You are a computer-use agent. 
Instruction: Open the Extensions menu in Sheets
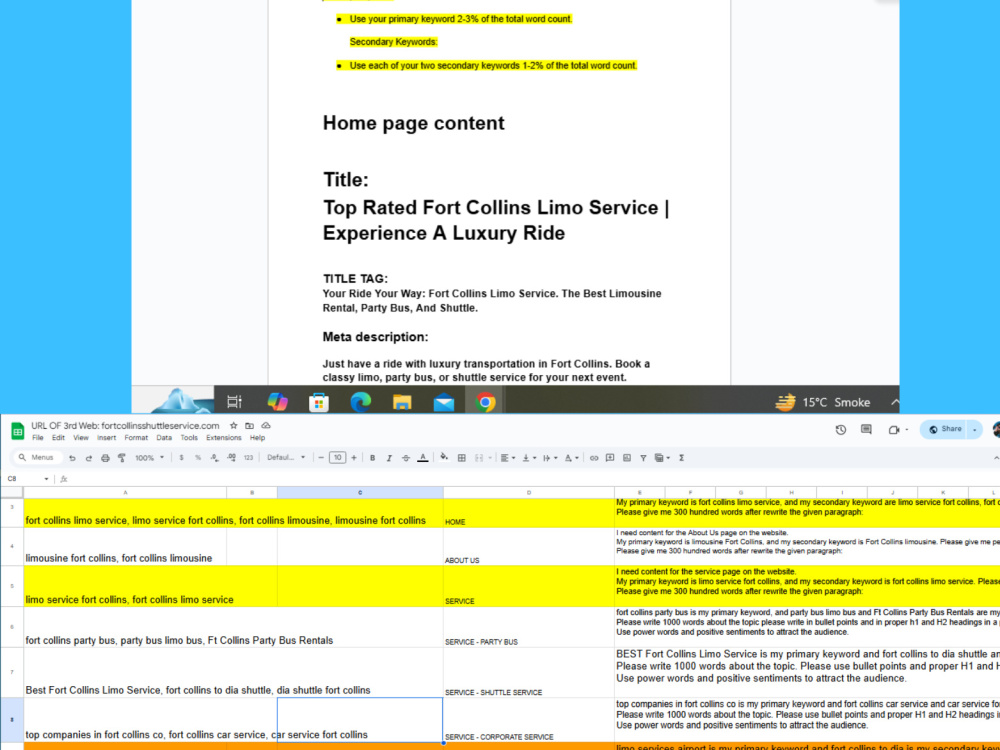[x=224, y=438]
